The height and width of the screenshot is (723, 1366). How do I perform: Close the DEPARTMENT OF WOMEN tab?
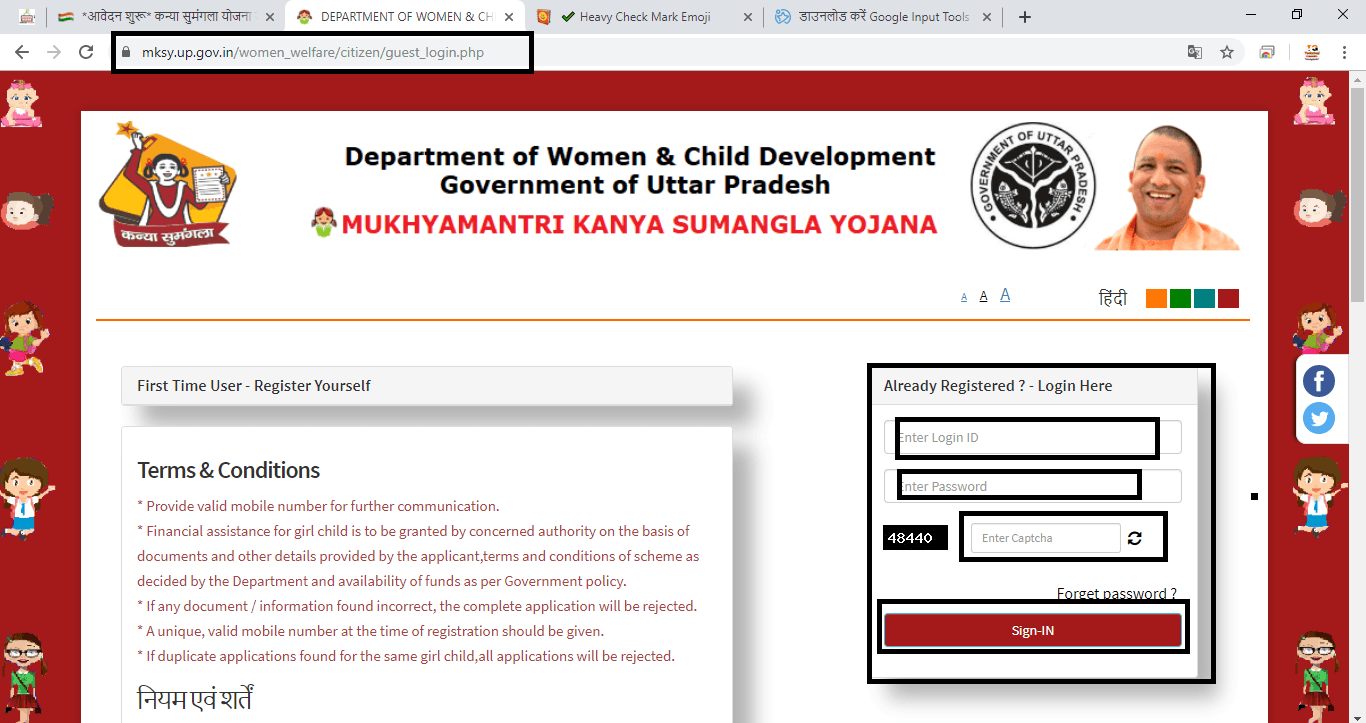point(509,17)
